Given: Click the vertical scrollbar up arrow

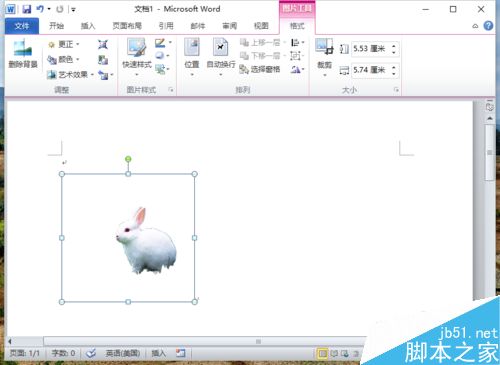Looking at the screenshot, I should [x=490, y=118].
